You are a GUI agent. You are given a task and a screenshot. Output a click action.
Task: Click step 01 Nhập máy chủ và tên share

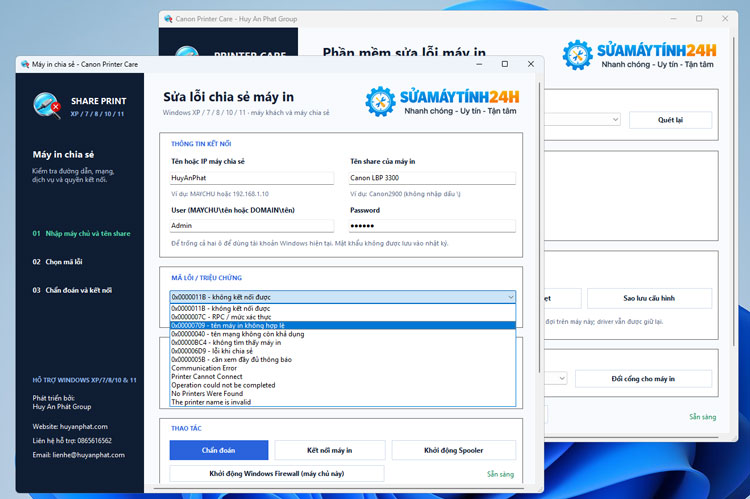tap(81, 233)
